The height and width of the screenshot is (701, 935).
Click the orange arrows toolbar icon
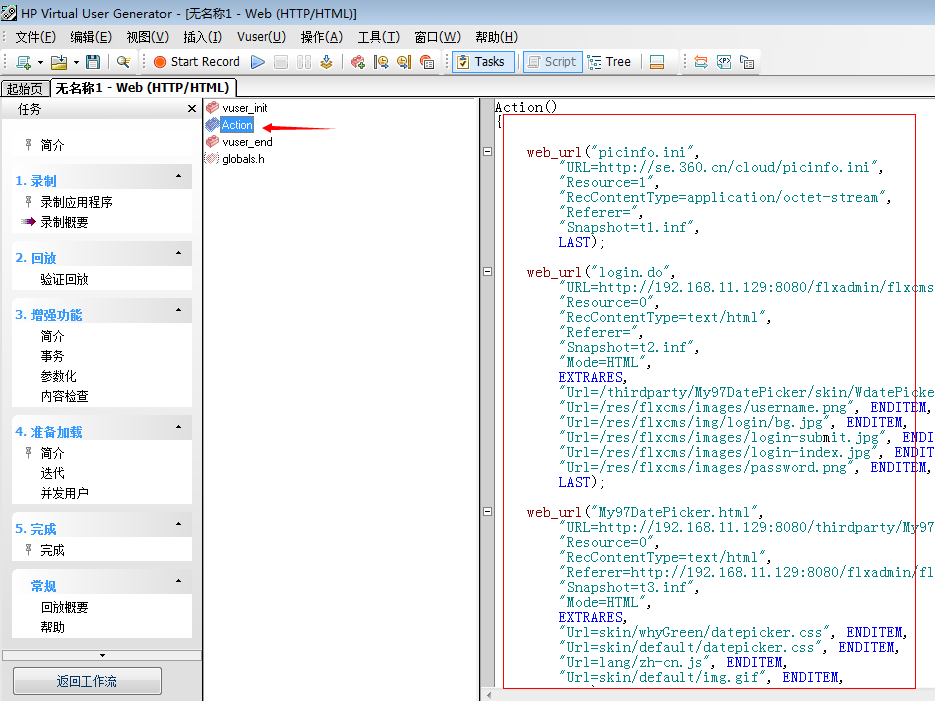(x=701, y=62)
